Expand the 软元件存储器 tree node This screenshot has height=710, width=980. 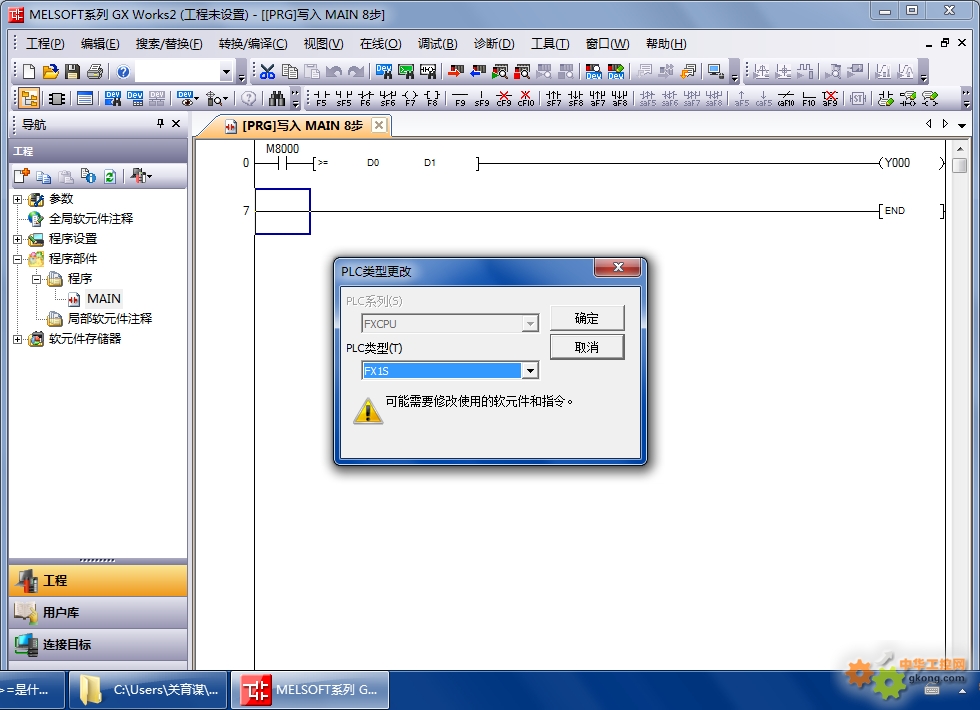click(18, 339)
